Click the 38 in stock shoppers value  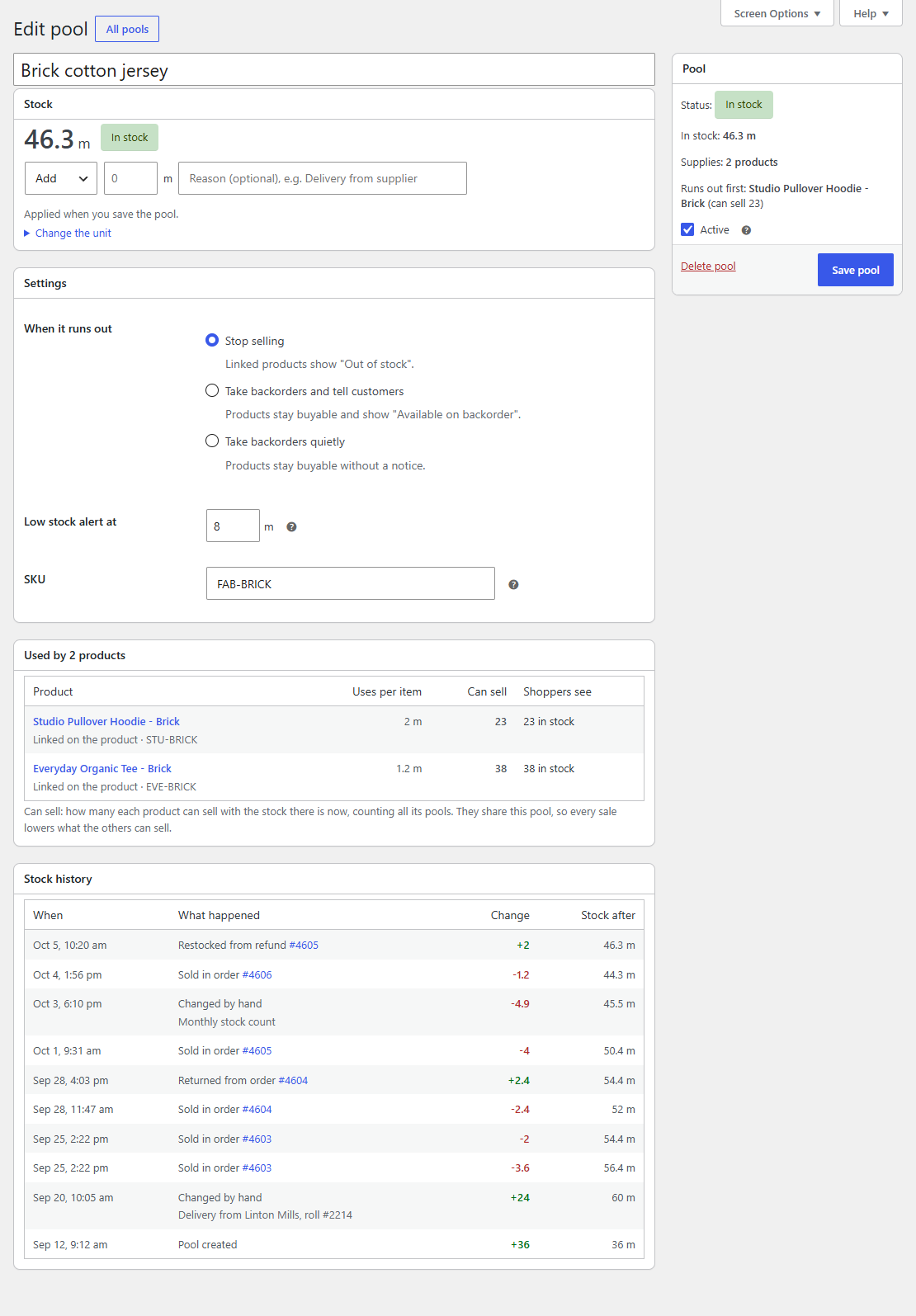[549, 768]
